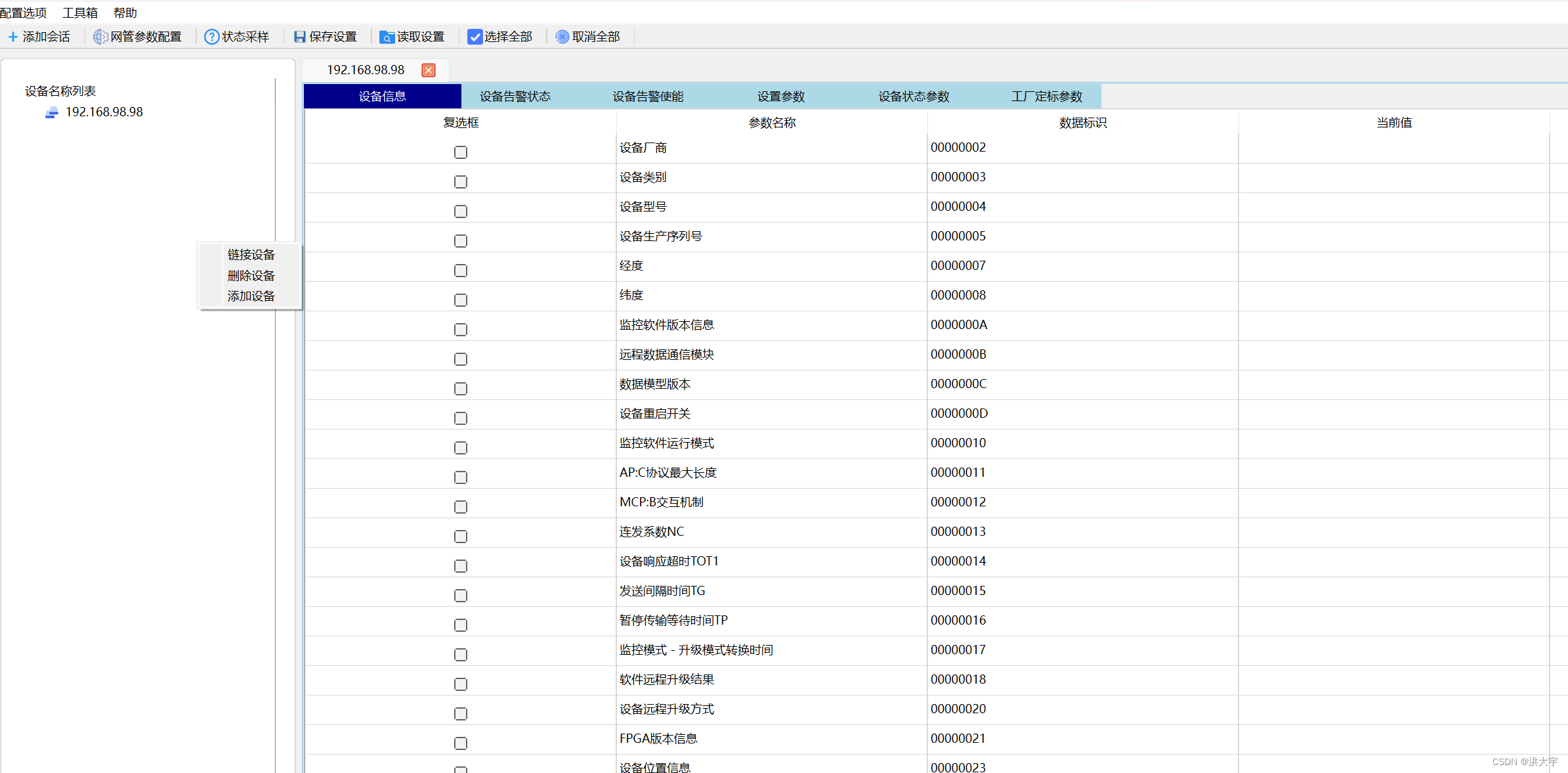The image size is (1568, 773).
Task: Check the box for 设备生产序列号
Action: pyautogui.click(x=461, y=241)
